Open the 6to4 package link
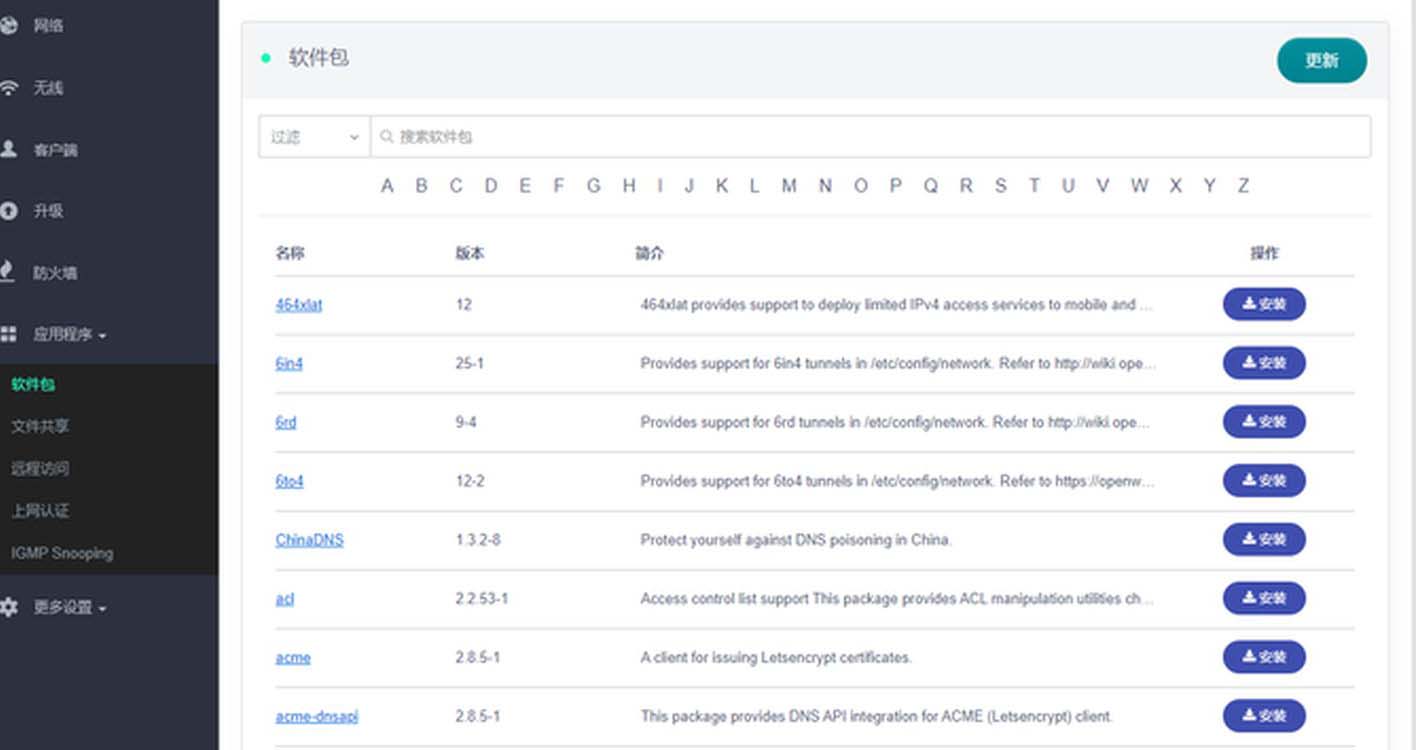 pos(289,481)
